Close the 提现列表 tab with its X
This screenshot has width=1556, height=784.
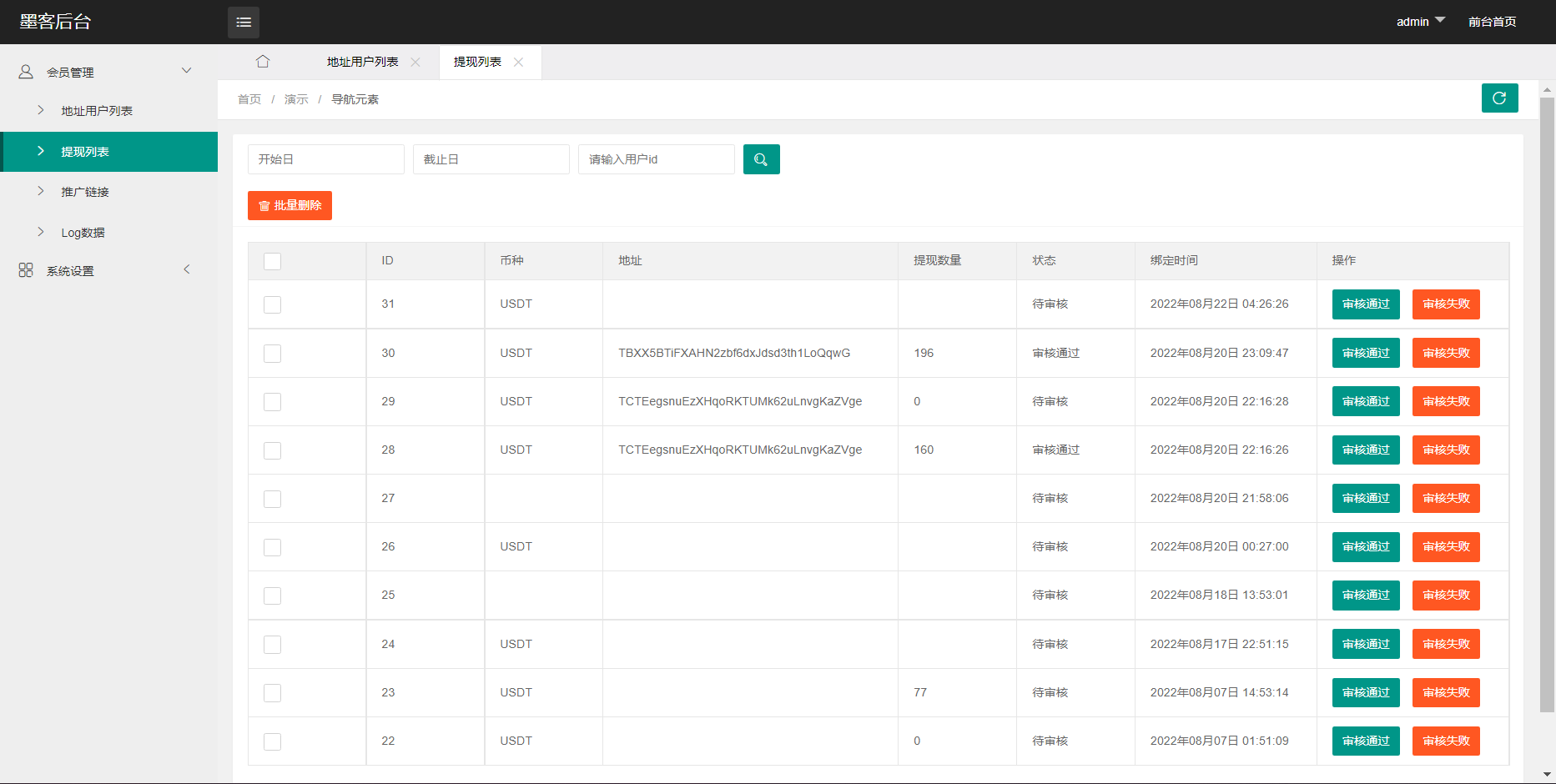click(x=518, y=63)
